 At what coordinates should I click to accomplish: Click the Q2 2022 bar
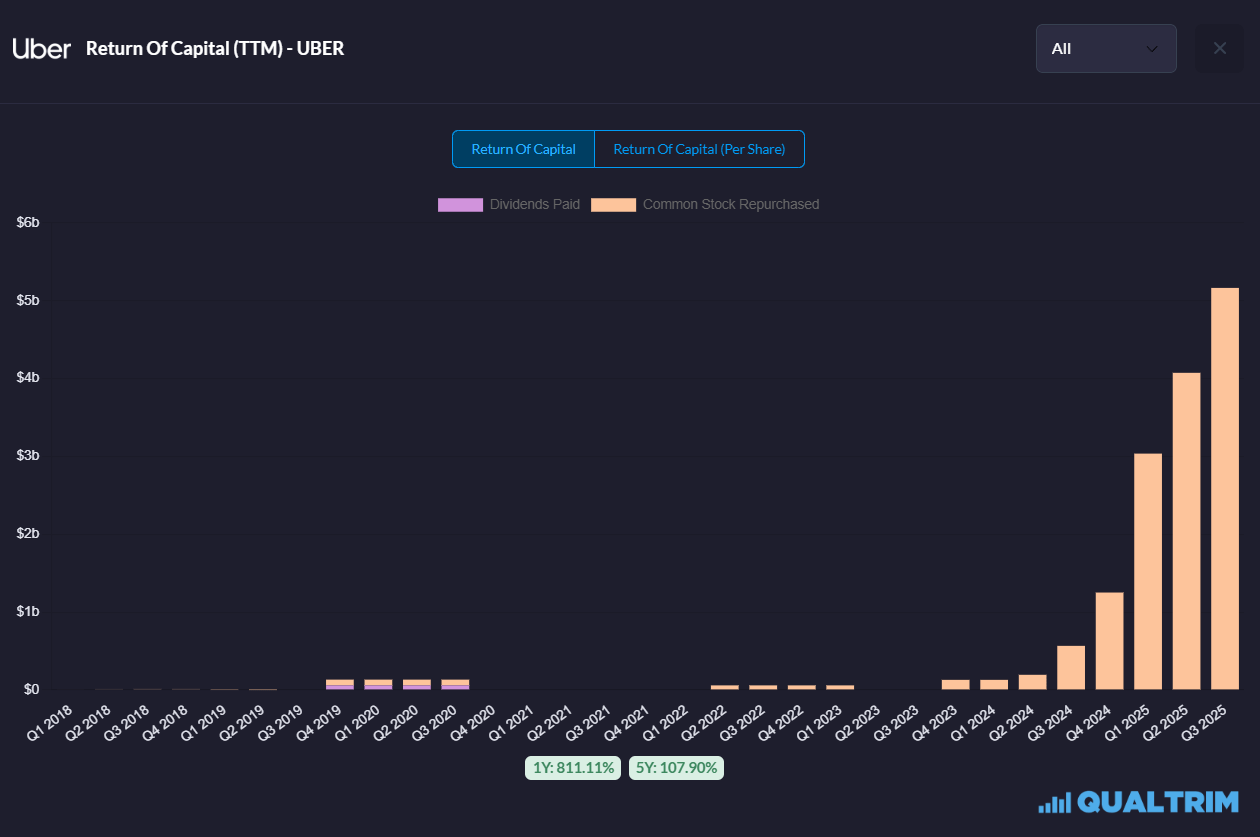(x=725, y=687)
